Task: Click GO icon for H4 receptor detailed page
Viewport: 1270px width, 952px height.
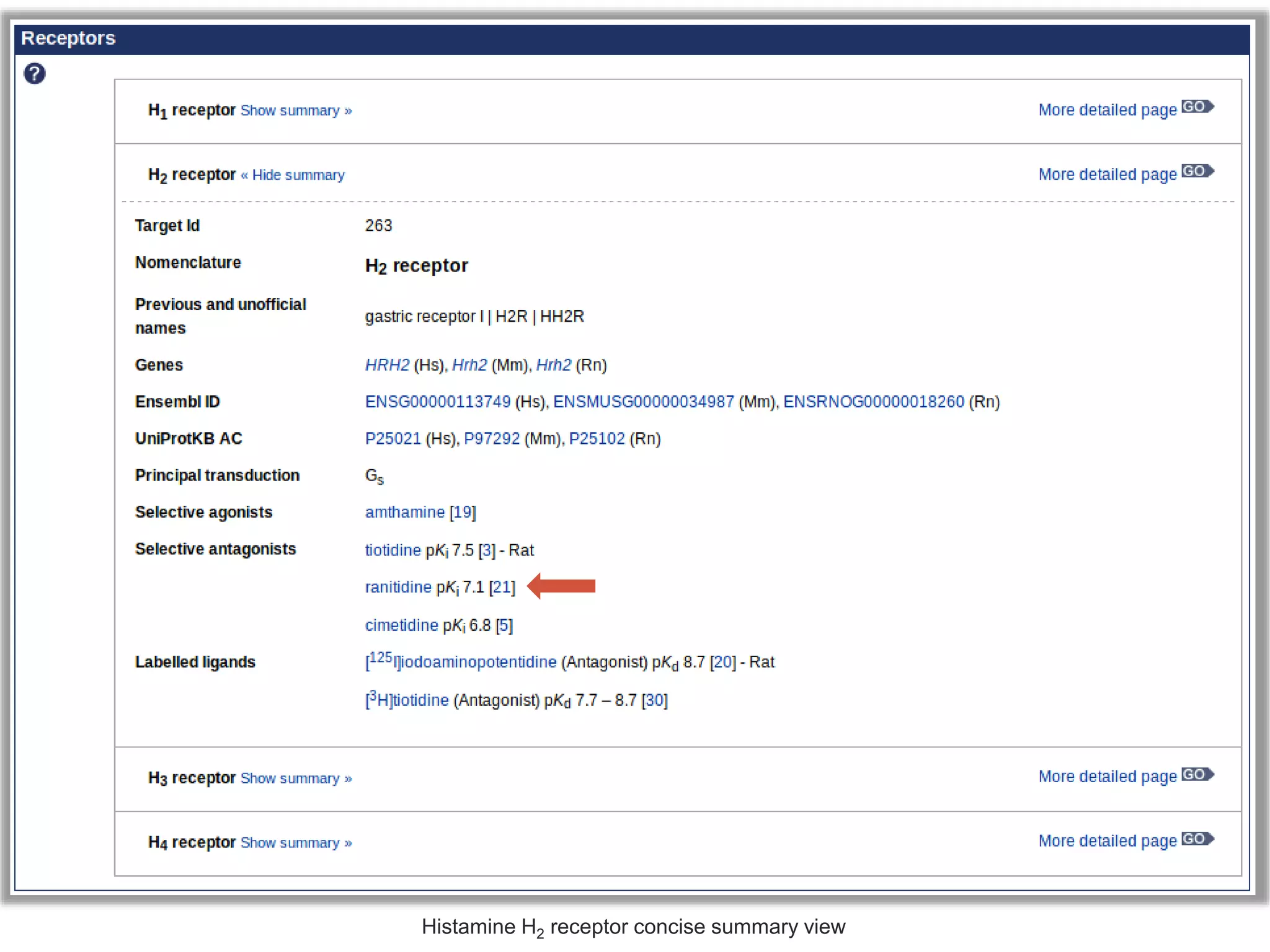Action: (1197, 839)
